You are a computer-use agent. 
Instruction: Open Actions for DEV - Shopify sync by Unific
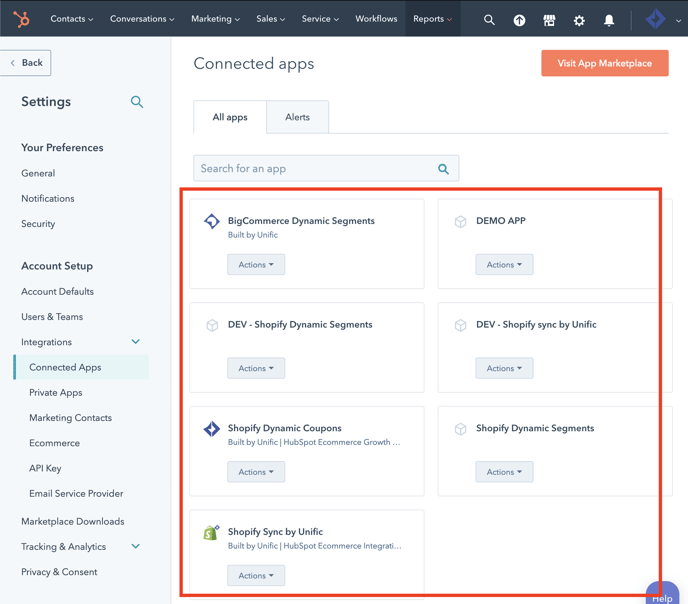point(504,368)
